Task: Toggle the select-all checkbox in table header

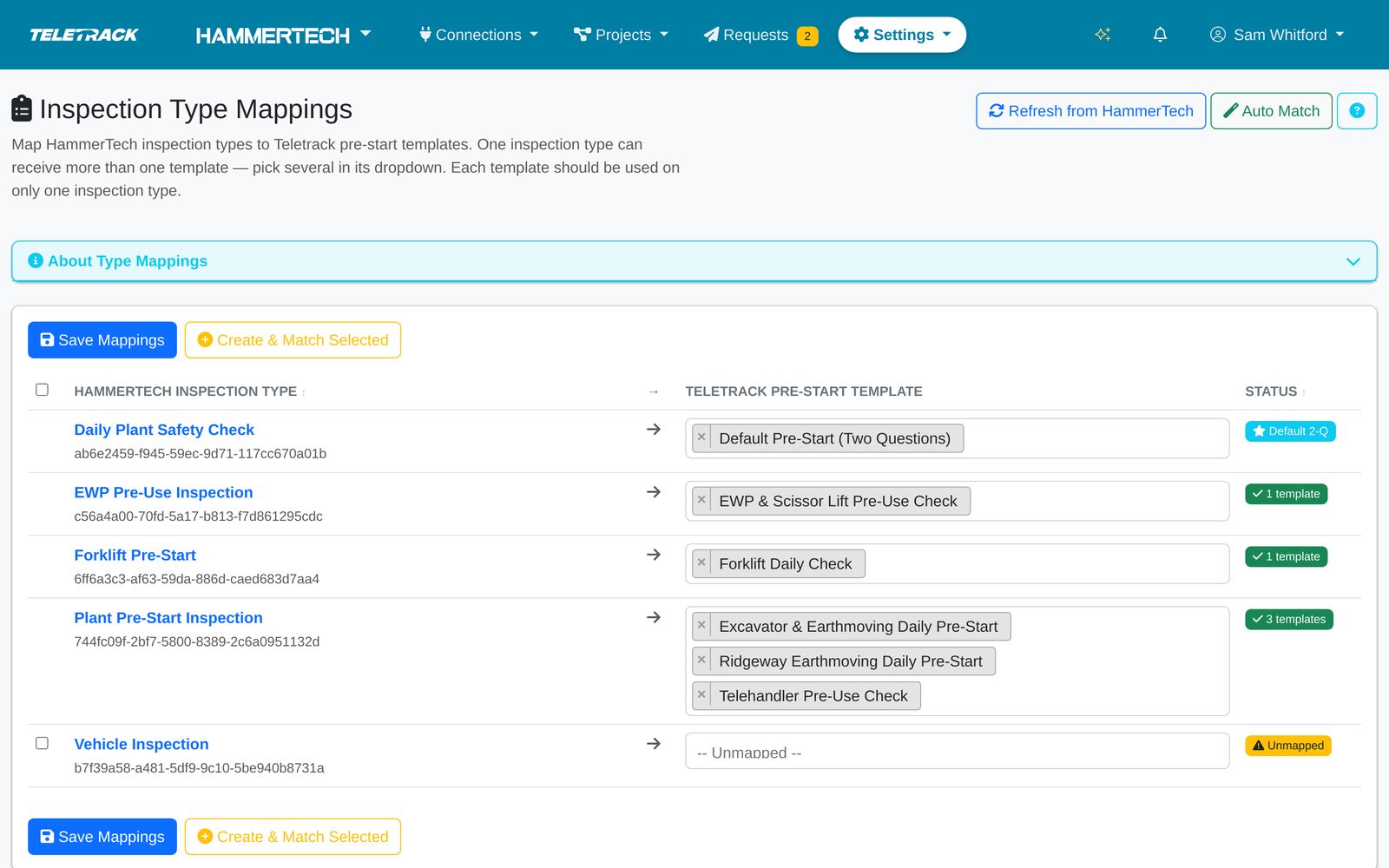Action: pyautogui.click(x=42, y=390)
